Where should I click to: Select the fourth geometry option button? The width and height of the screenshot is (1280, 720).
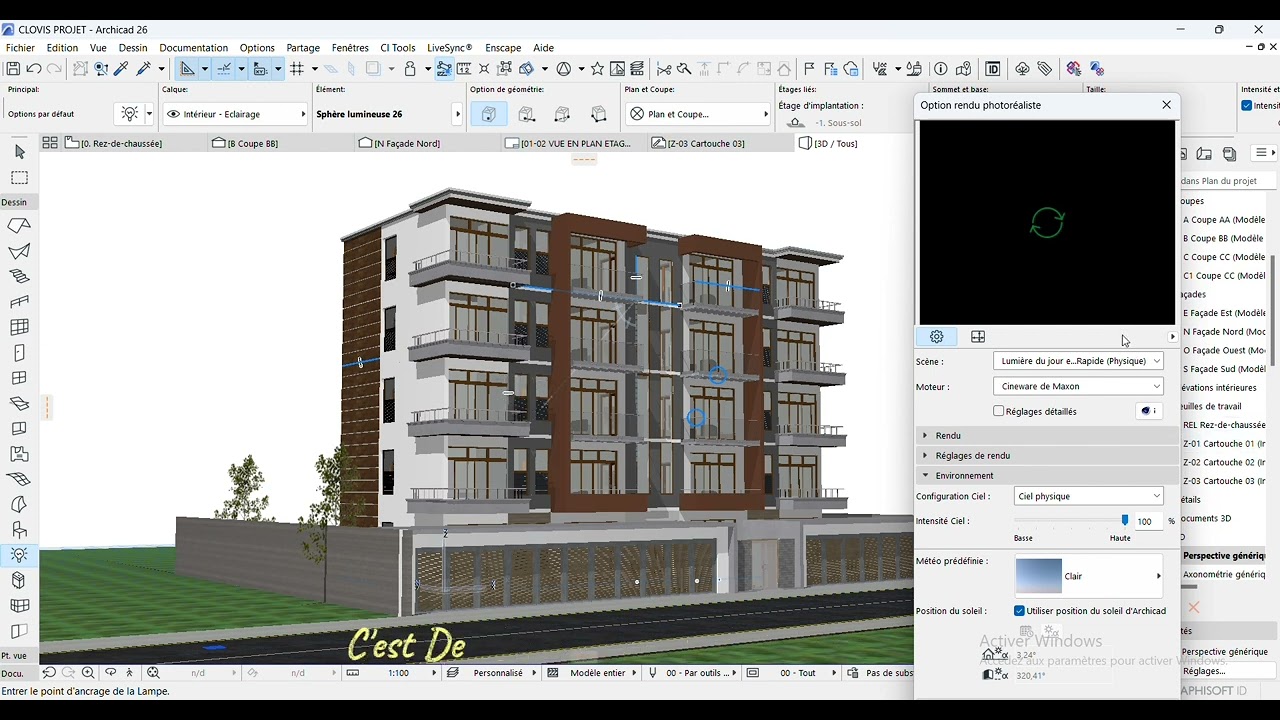pyautogui.click(x=598, y=114)
